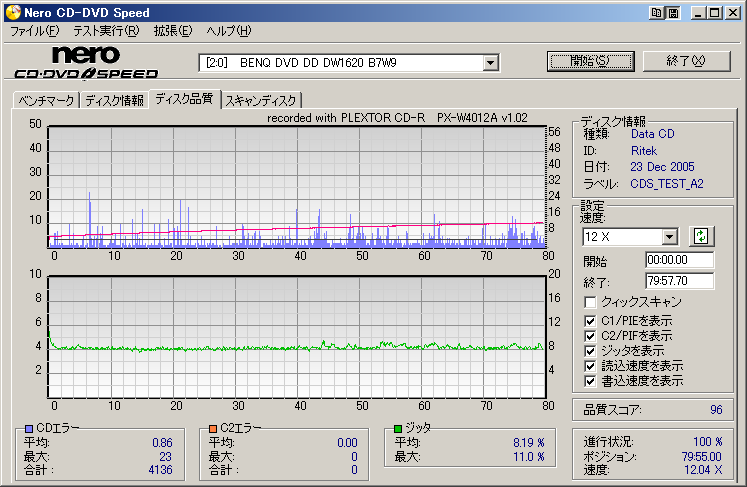Viewport: 747px width, 487px height.
Task: Enable the クイックスキャン checkbox
Action: [591, 301]
